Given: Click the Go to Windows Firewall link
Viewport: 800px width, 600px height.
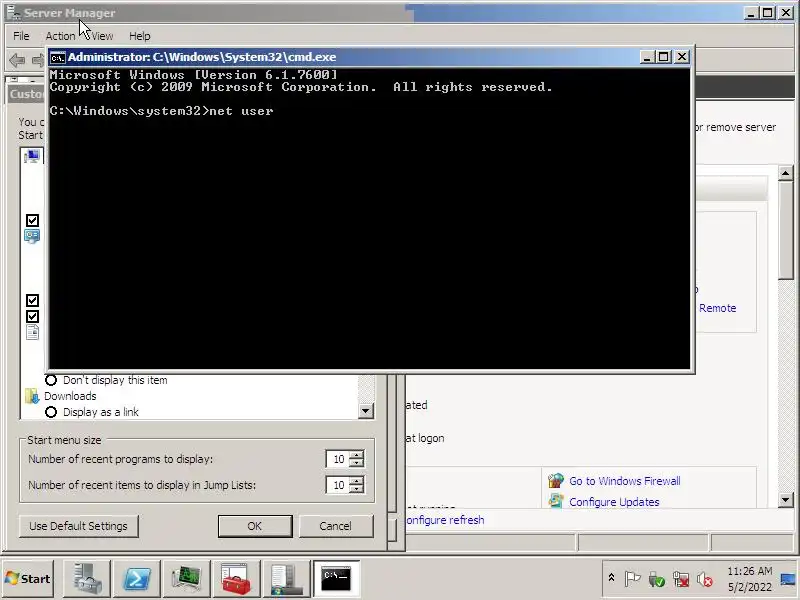Looking at the screenshot, I should pos(624,481).
